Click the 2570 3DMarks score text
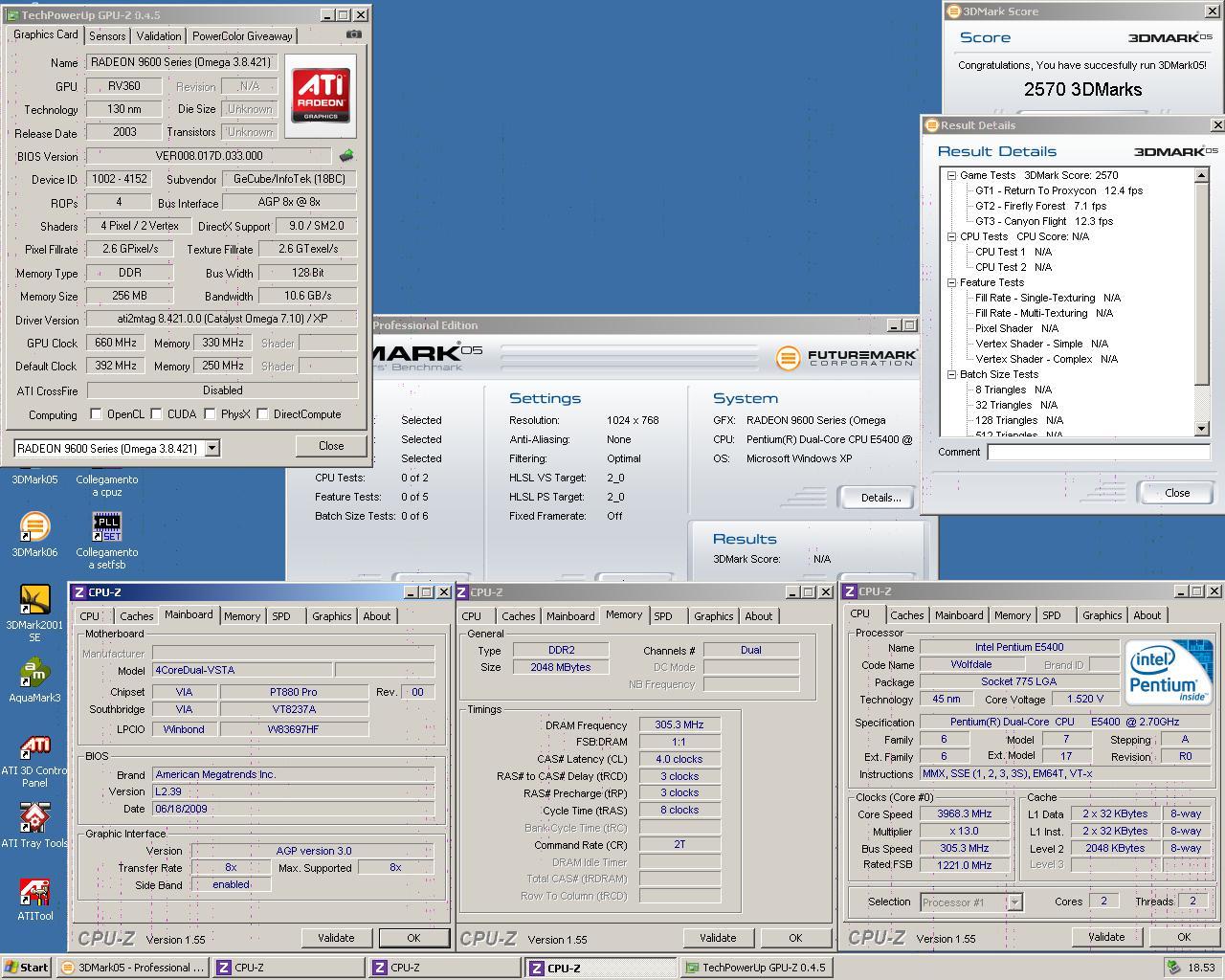This screenshot has height=980, width=1225. coord(1082,89)
